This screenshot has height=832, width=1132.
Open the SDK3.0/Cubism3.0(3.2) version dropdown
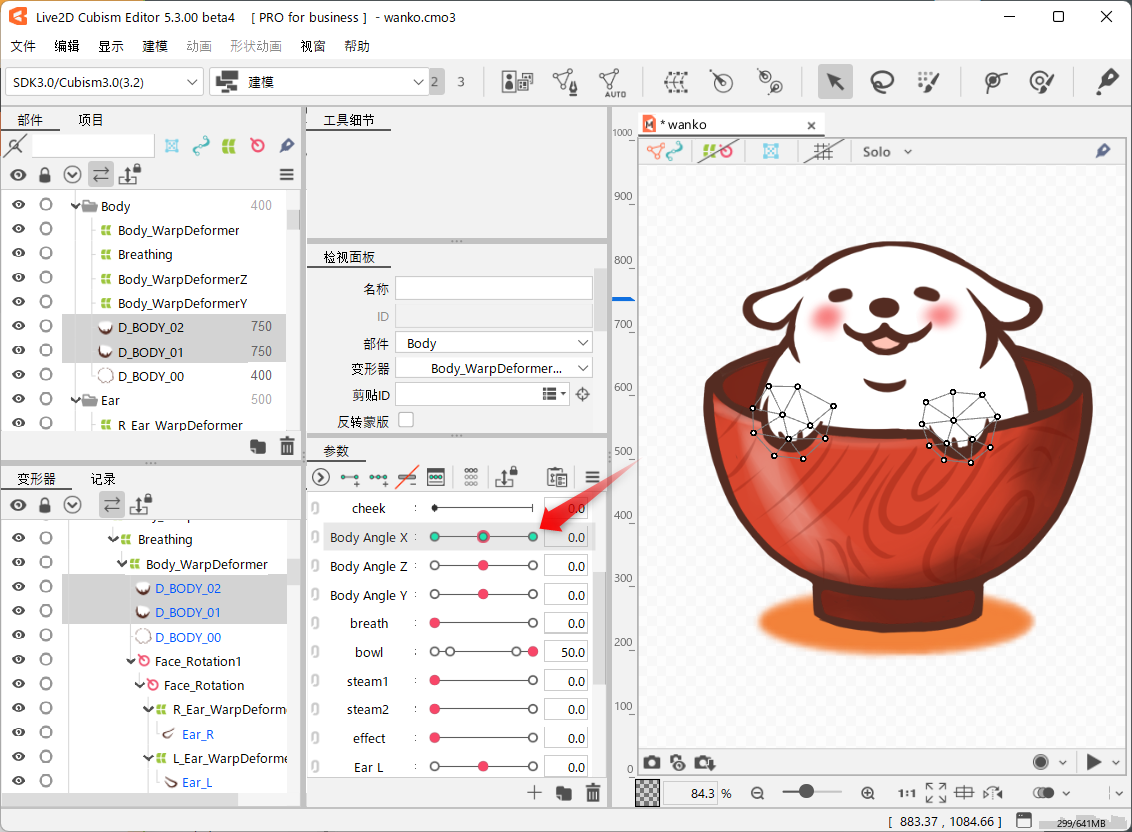click(105, 82)
